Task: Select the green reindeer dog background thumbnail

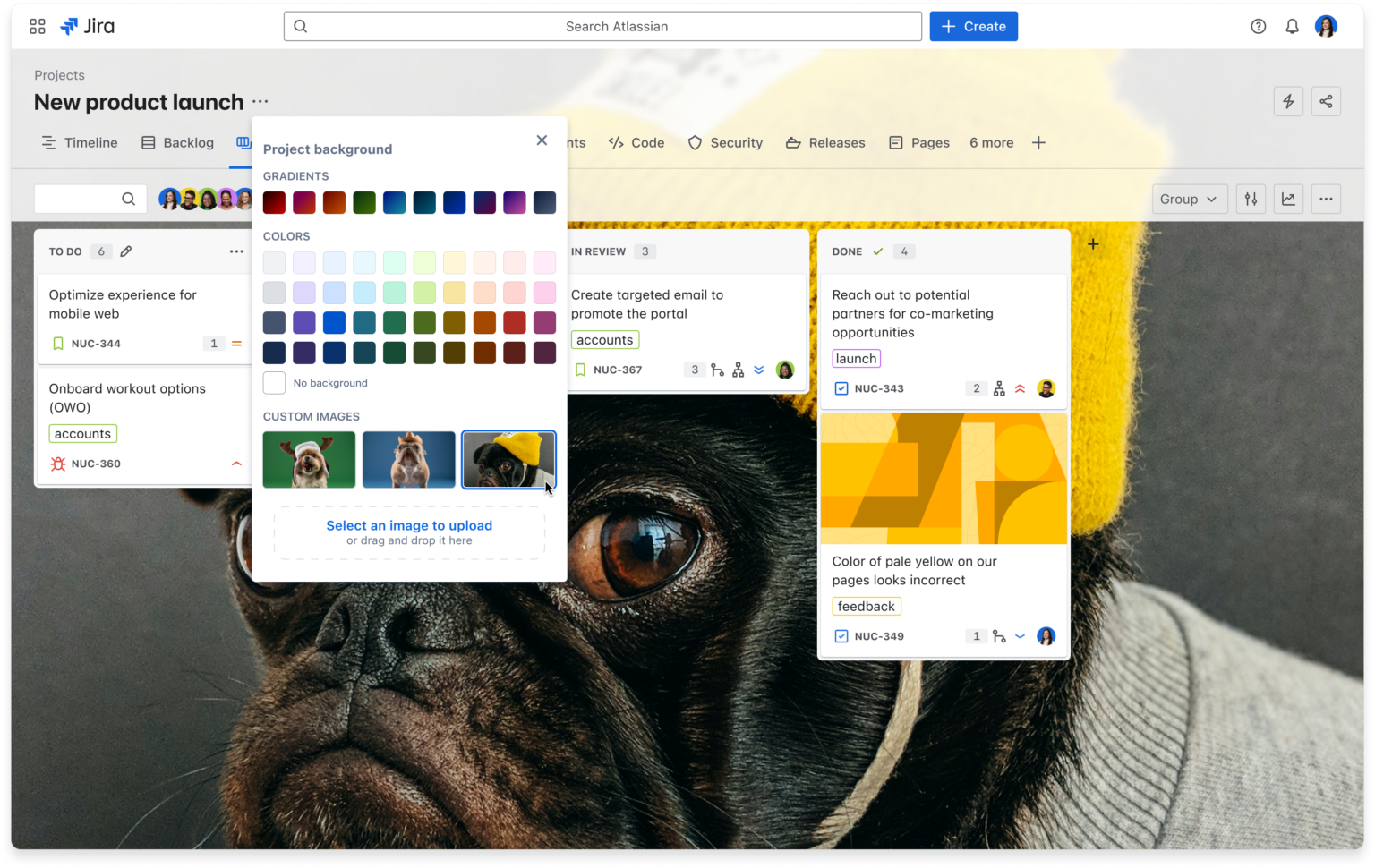Action: (x=309, y=460)
